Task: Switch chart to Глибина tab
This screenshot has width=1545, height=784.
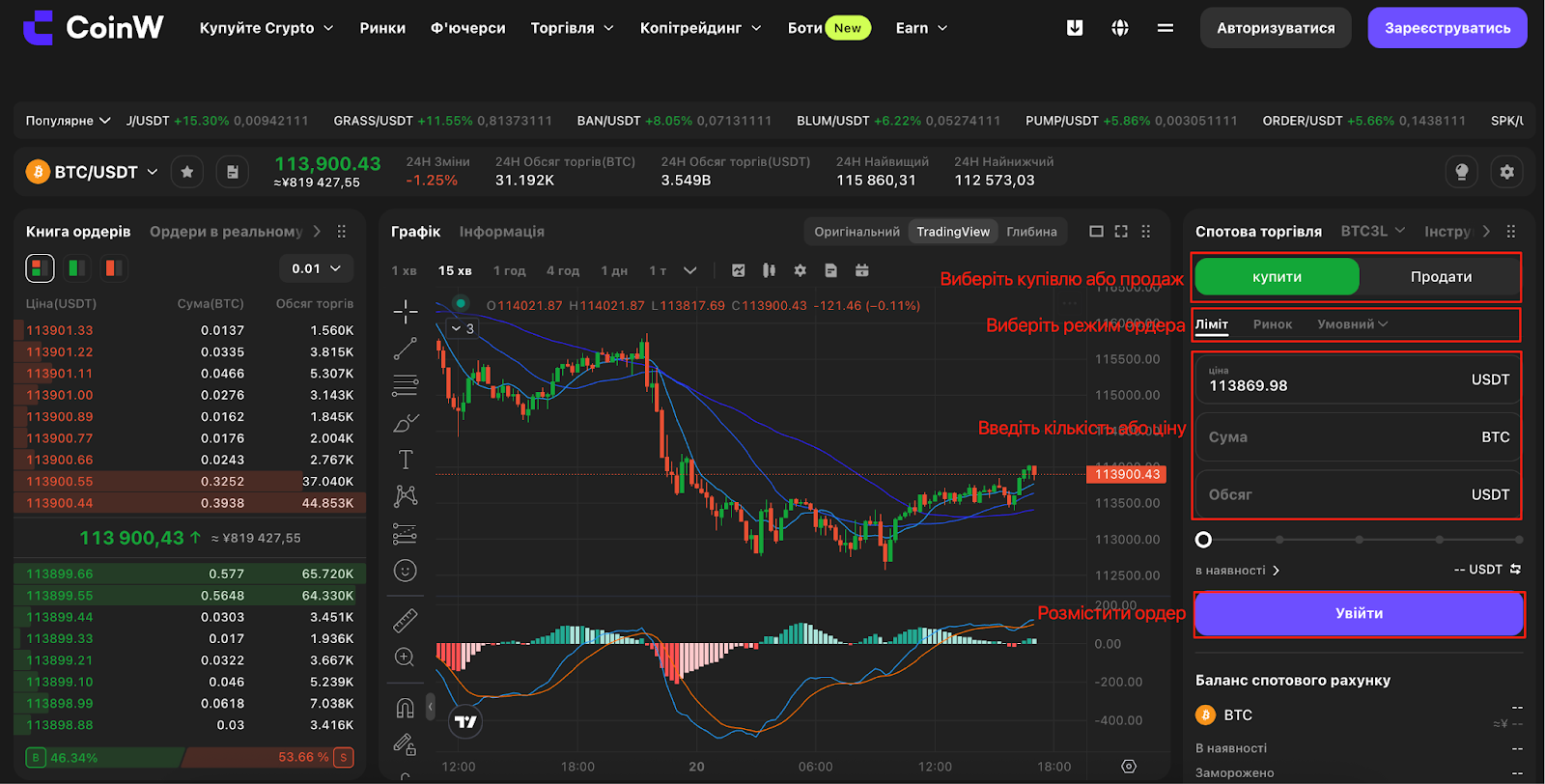Action: (1031, 232)
